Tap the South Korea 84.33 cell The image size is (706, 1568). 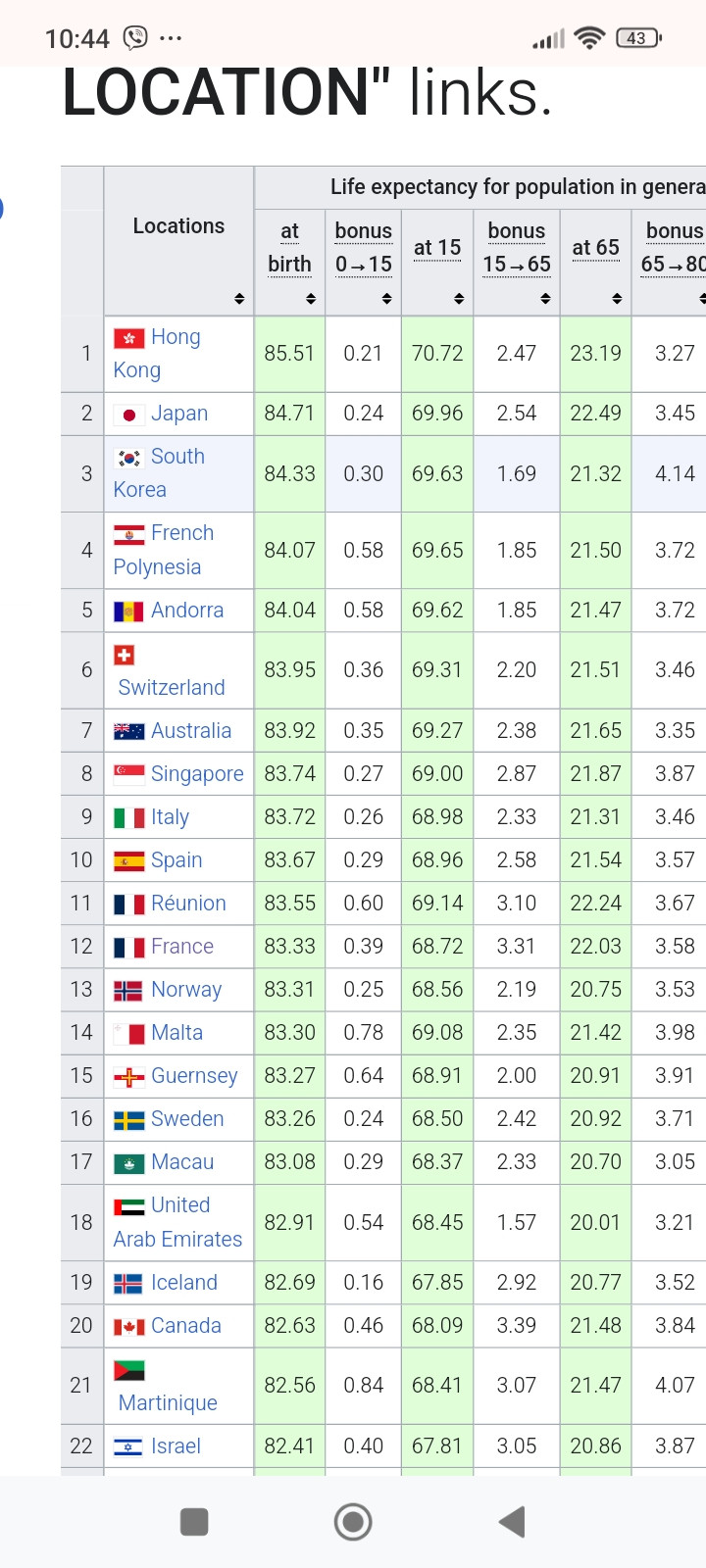(290, 474)
